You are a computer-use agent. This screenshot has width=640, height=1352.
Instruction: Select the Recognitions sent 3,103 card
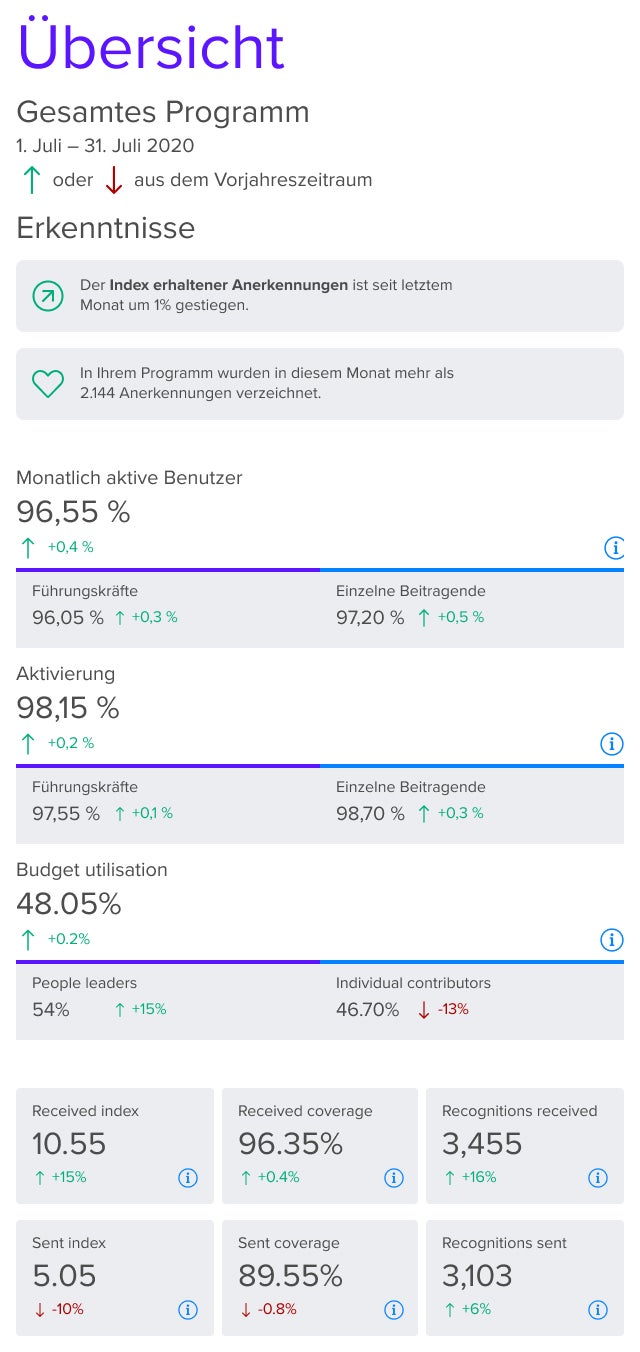pos(525,1278)
